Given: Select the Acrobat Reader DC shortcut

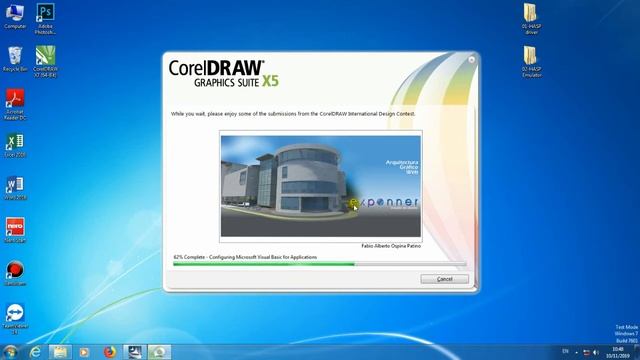Looking at the screenshot, I should point(15,105).
